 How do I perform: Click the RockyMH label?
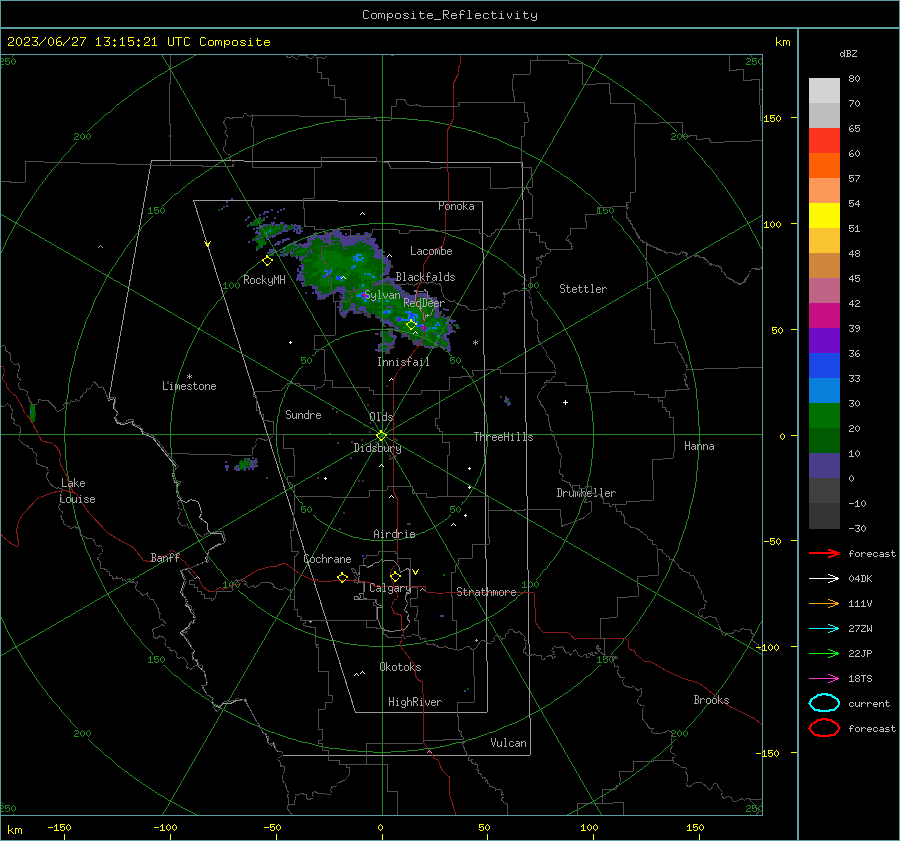[x=264, y=280]
